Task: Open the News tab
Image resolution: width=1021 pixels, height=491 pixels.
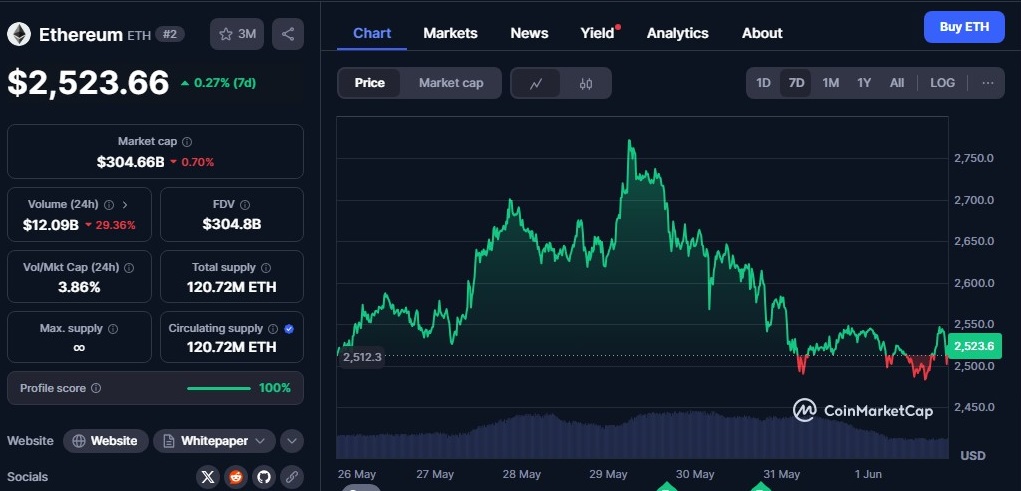Action: pos(529,33)
